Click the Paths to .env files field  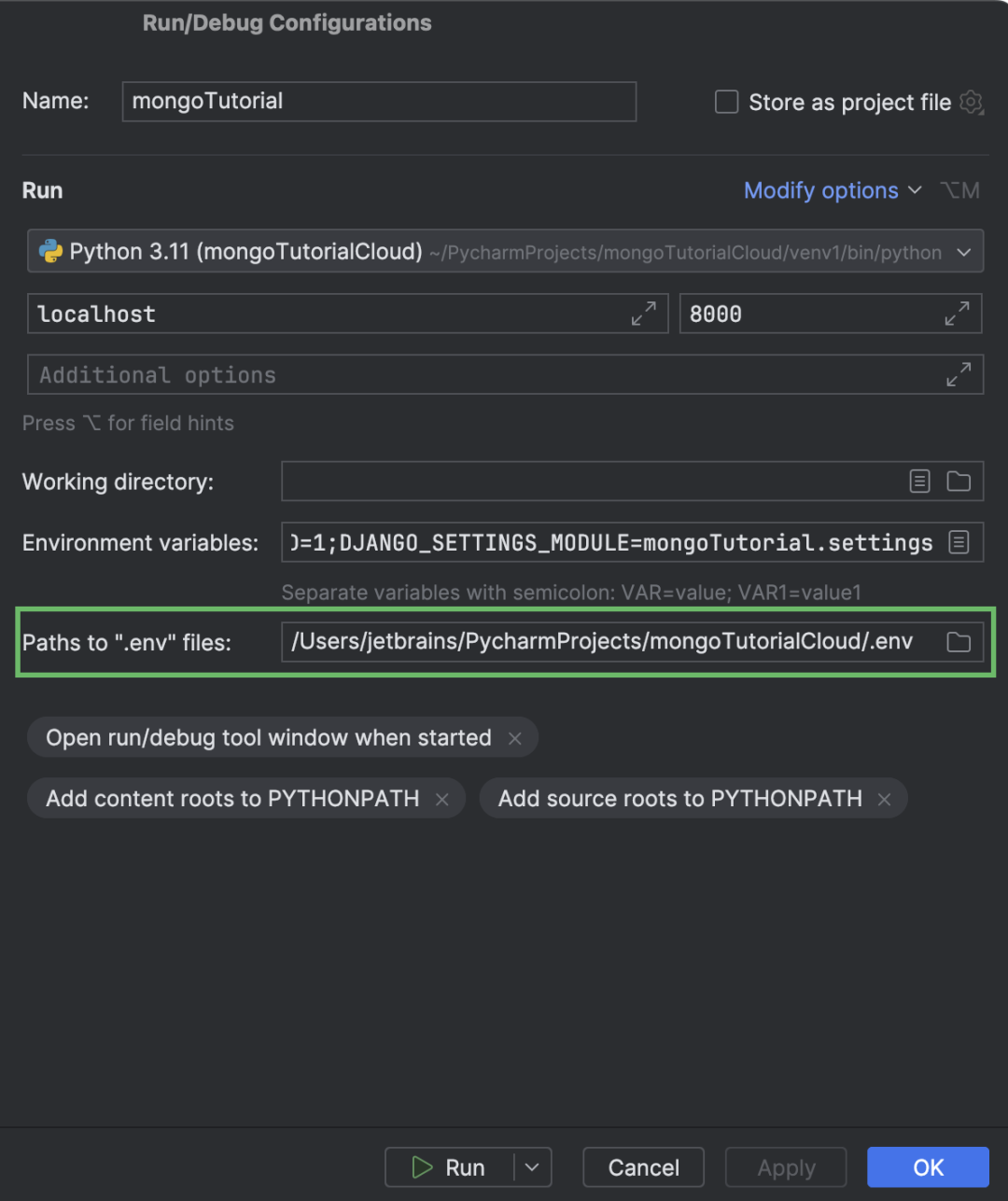click(633, 642)
